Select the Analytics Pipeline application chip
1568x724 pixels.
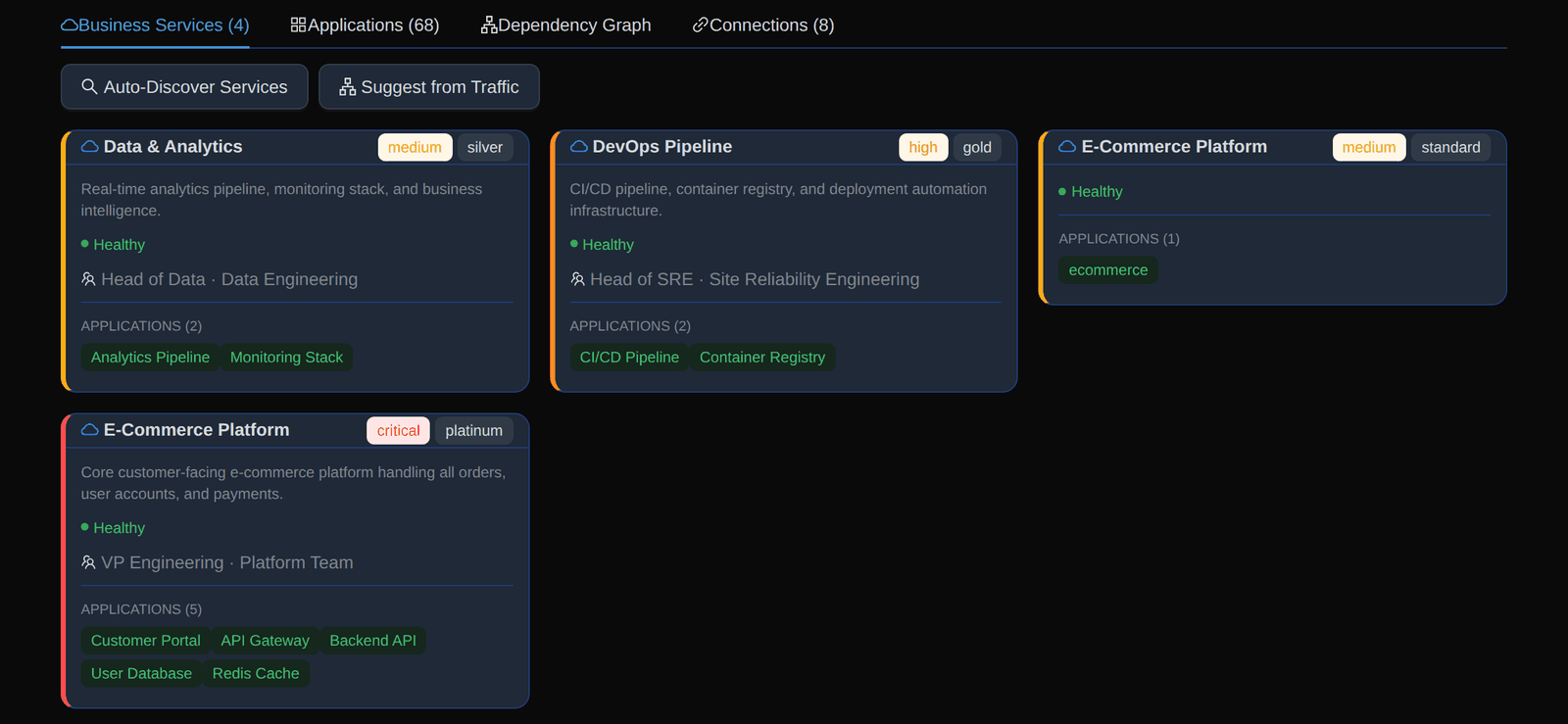[150, 358]
